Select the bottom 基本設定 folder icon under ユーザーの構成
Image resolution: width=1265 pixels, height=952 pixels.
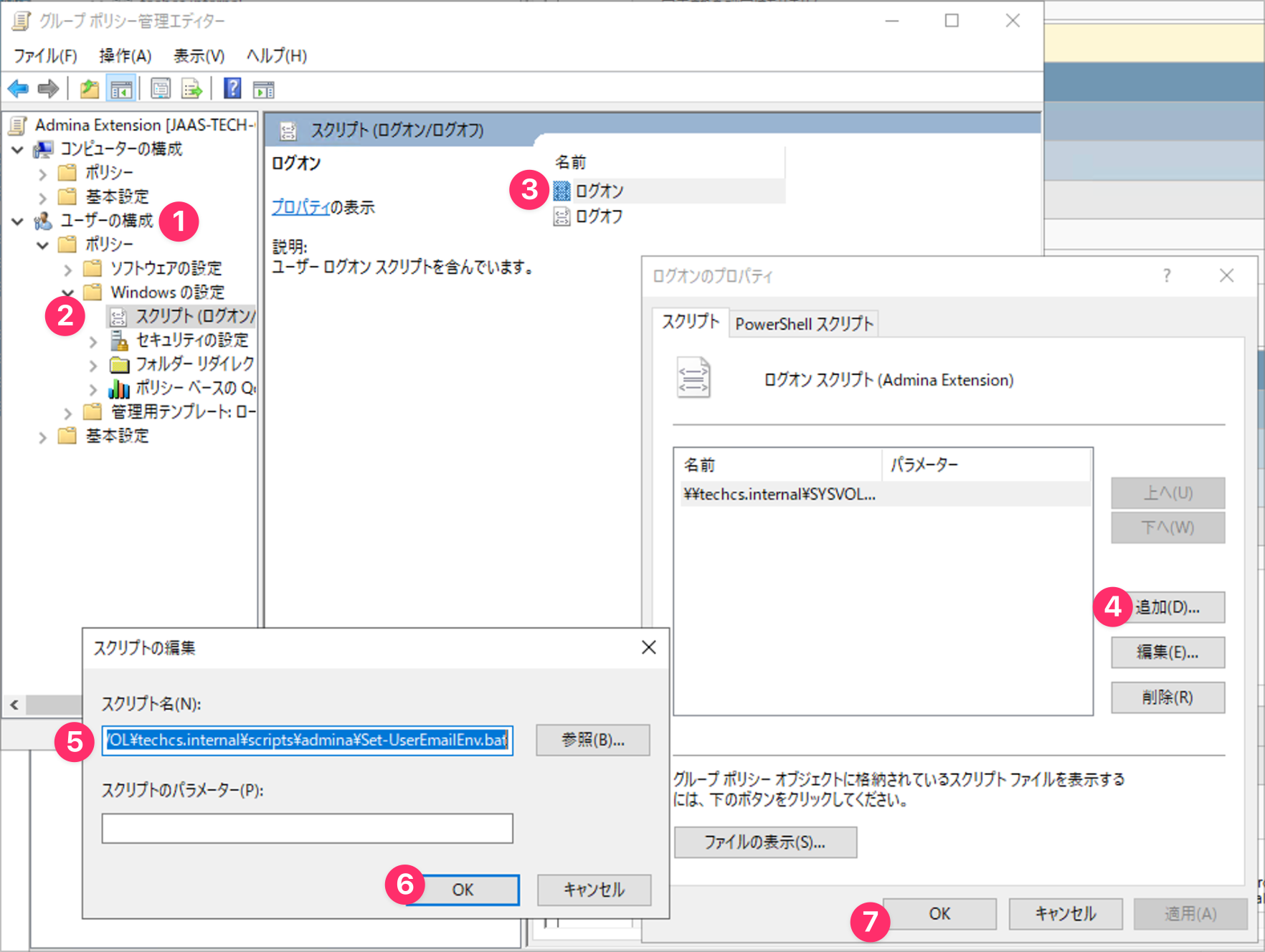(x=67, y=436)
